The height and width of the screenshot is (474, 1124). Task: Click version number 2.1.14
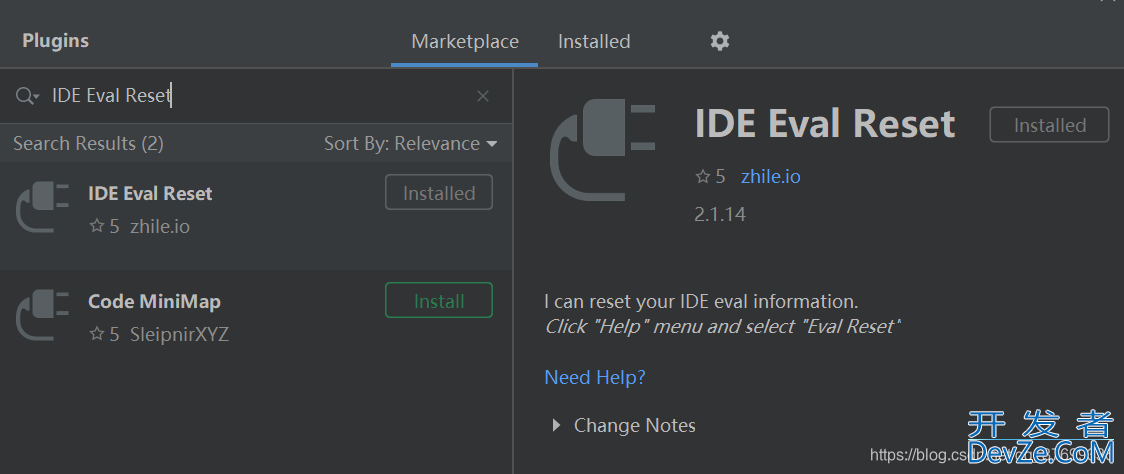[720, 214]
